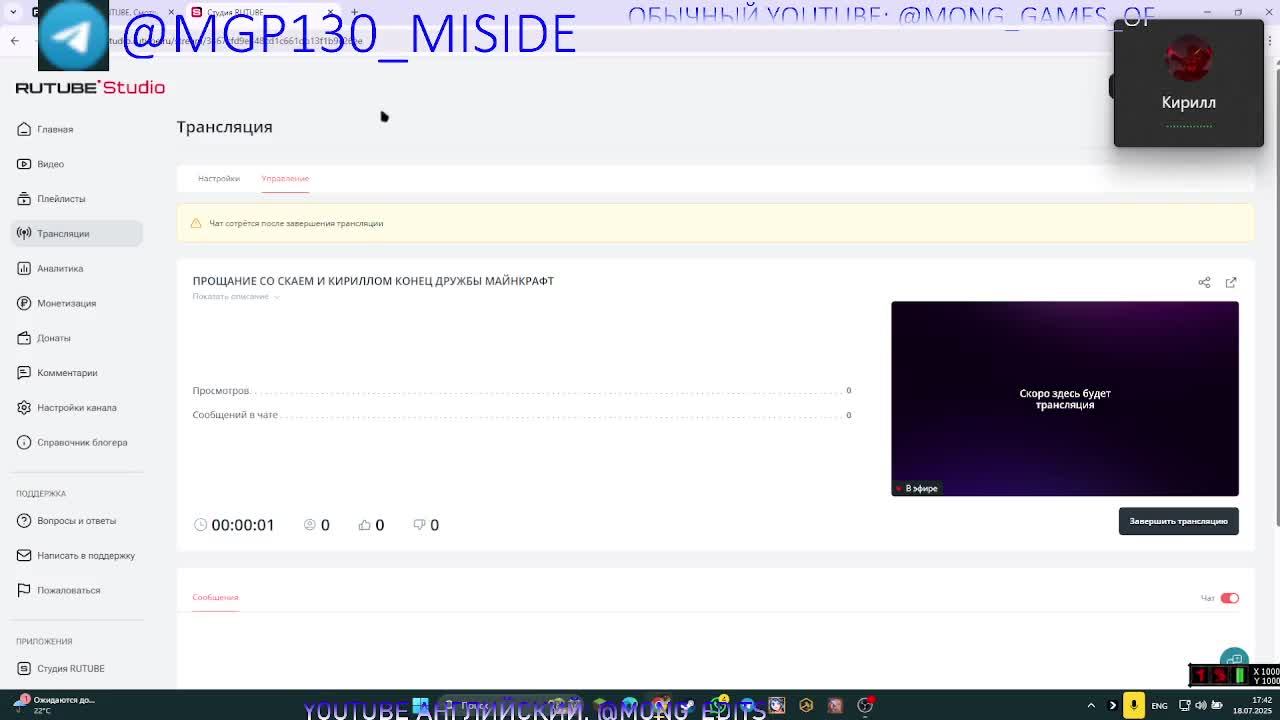Click the Донаты sidebar icon

[x=24, y=338]
